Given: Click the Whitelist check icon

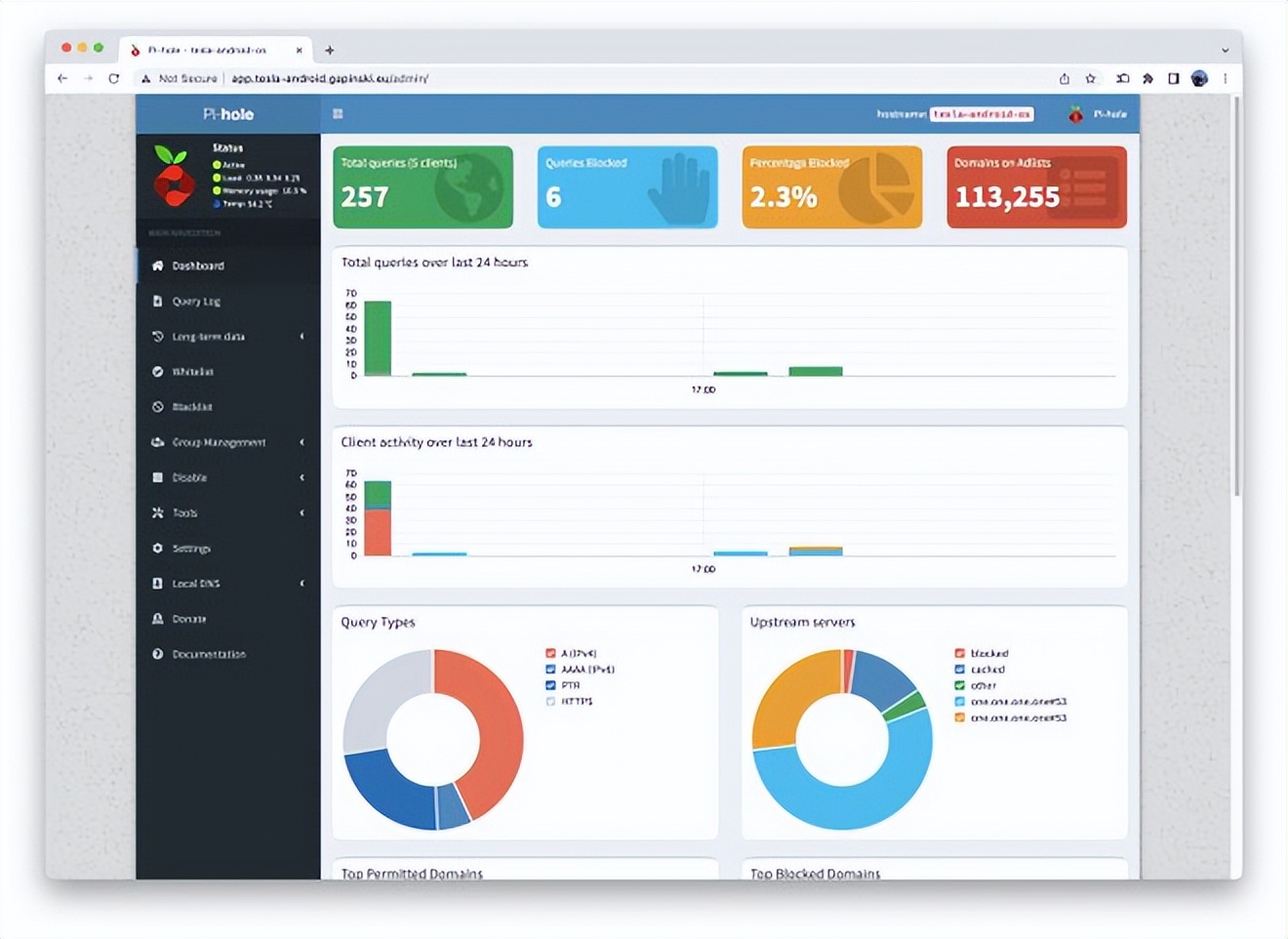Looking at the screenshot, I should click(x=157, y=371).
